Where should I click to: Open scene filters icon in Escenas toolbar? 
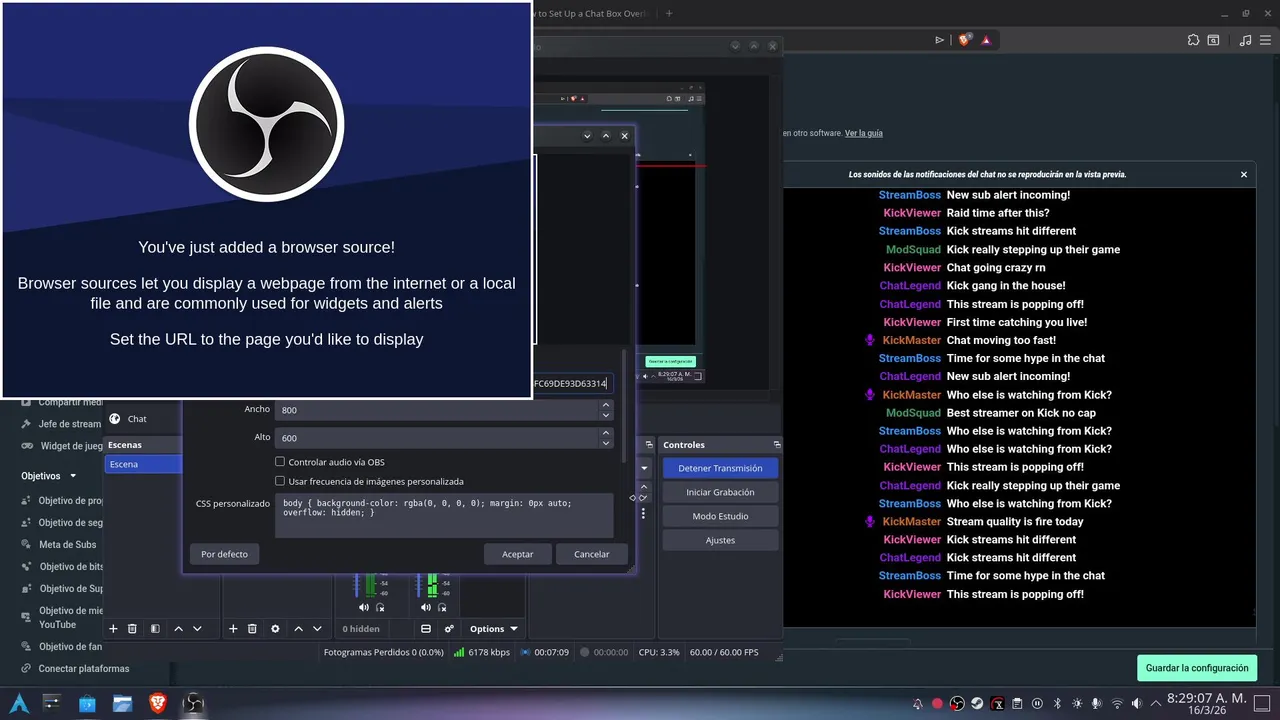155,629
